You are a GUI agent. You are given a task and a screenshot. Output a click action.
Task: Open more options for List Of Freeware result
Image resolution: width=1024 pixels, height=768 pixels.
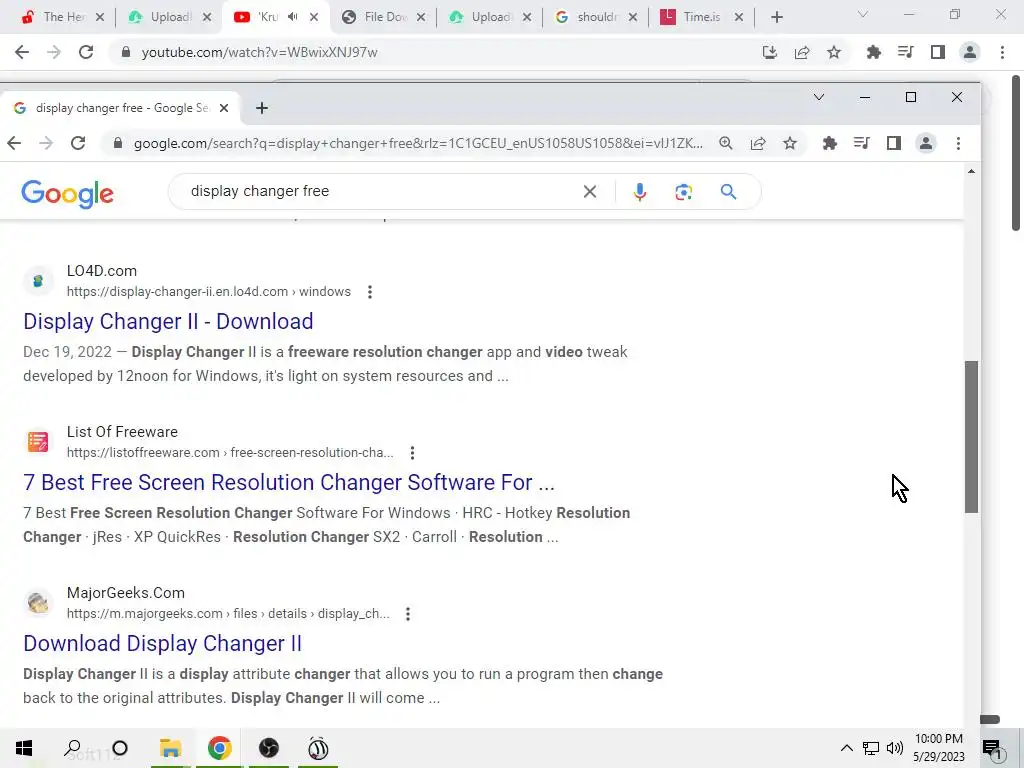[x=412, y=453]
